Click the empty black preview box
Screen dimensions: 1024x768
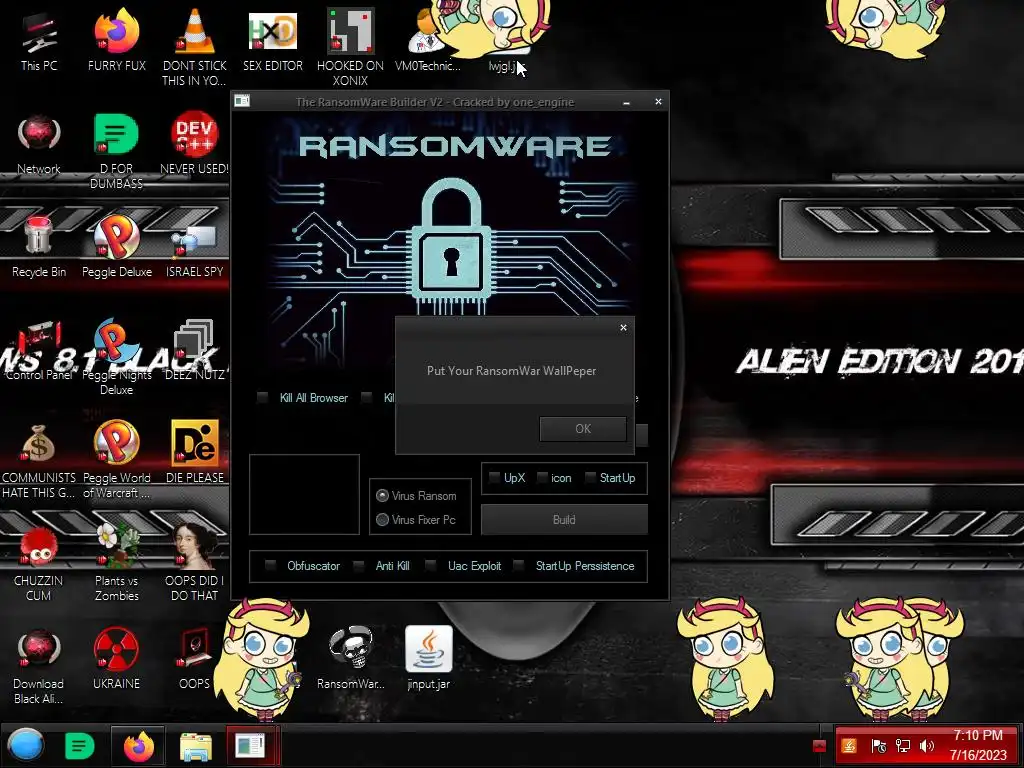click(x=304, y=494)
